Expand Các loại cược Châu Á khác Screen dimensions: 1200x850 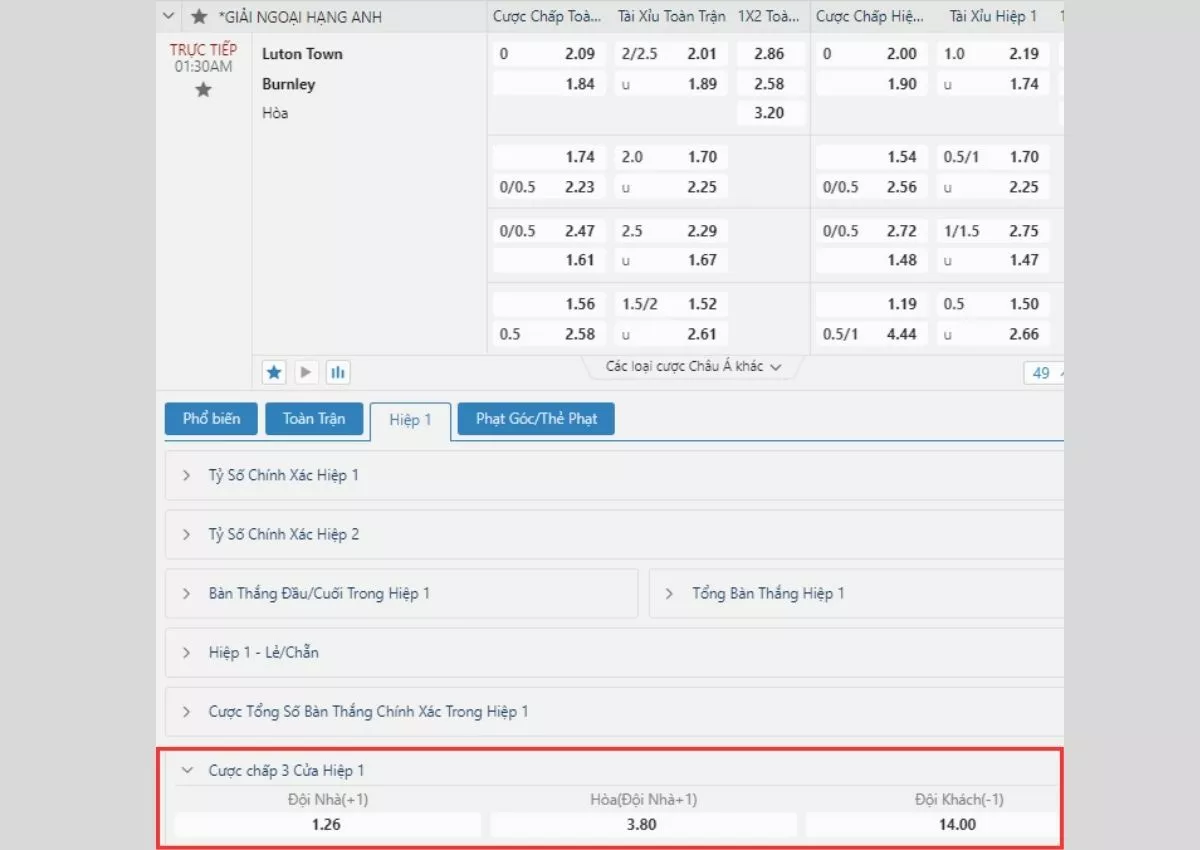[693, 367]
